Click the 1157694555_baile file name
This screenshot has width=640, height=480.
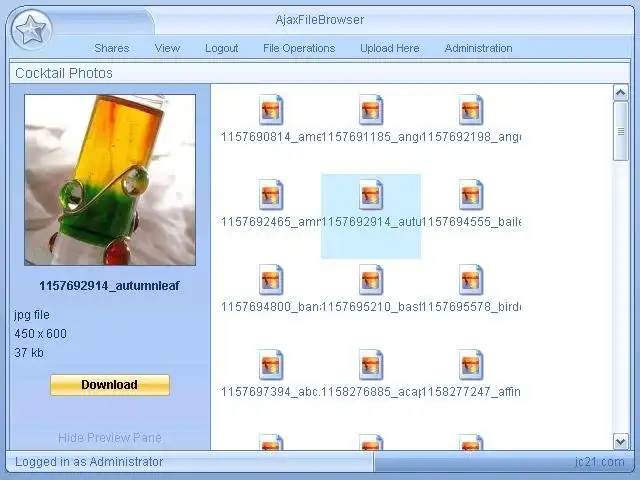click(x=471, y=222)
